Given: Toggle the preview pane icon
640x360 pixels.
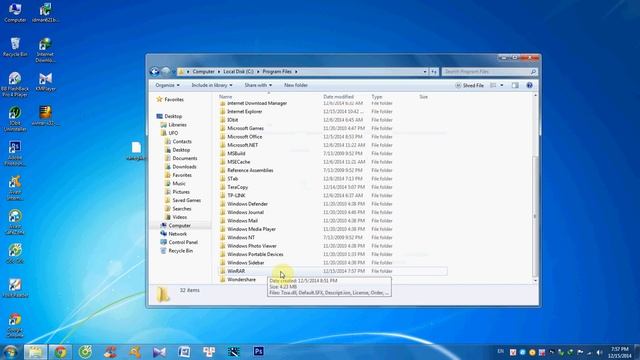Looking at the screenshot, I should [515, 85].
